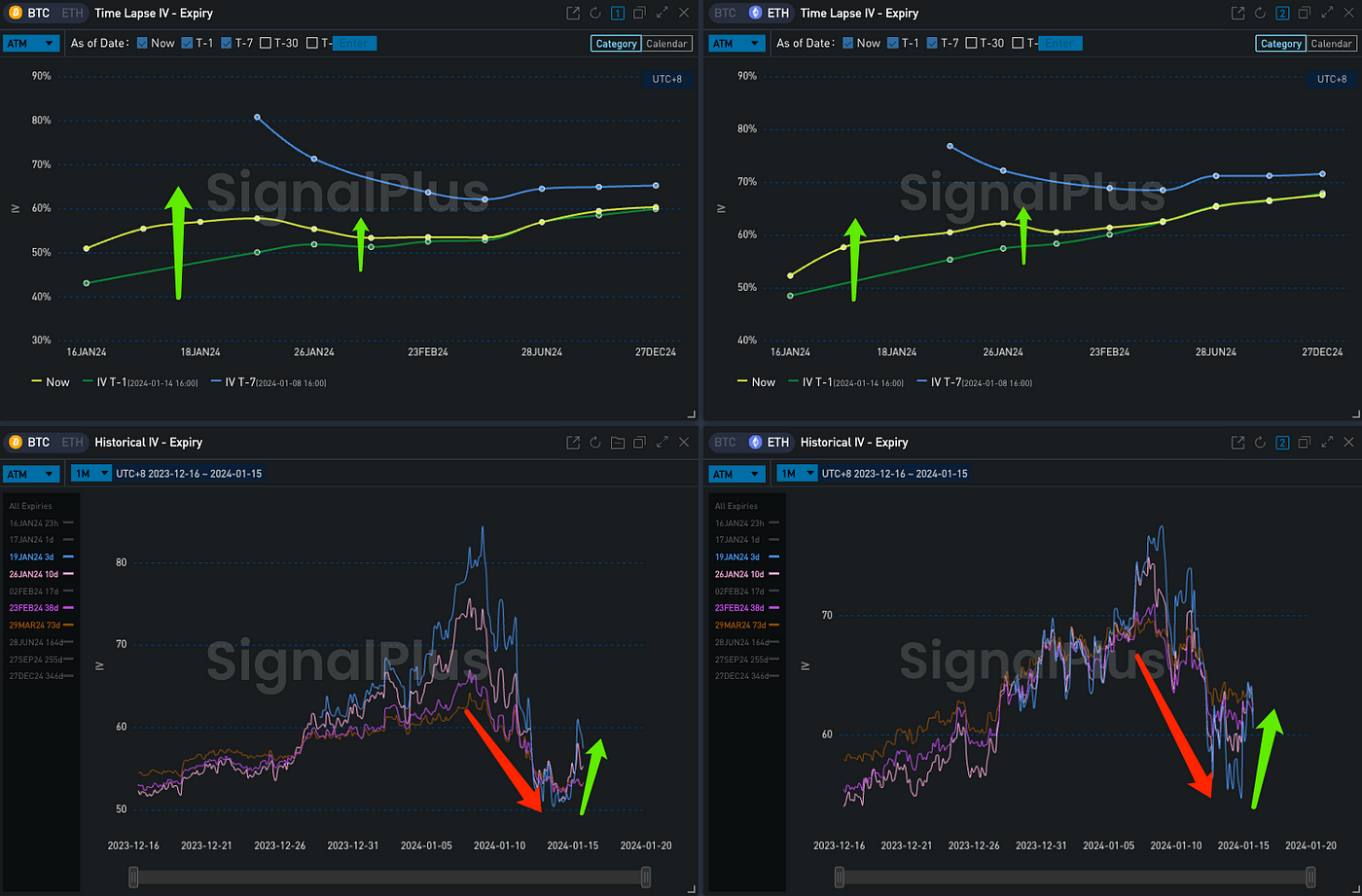The height and width of the screenshot is (896, 1362).
Task: Click right slider handle under BTC Historical chart
Action: pos(645,878)
